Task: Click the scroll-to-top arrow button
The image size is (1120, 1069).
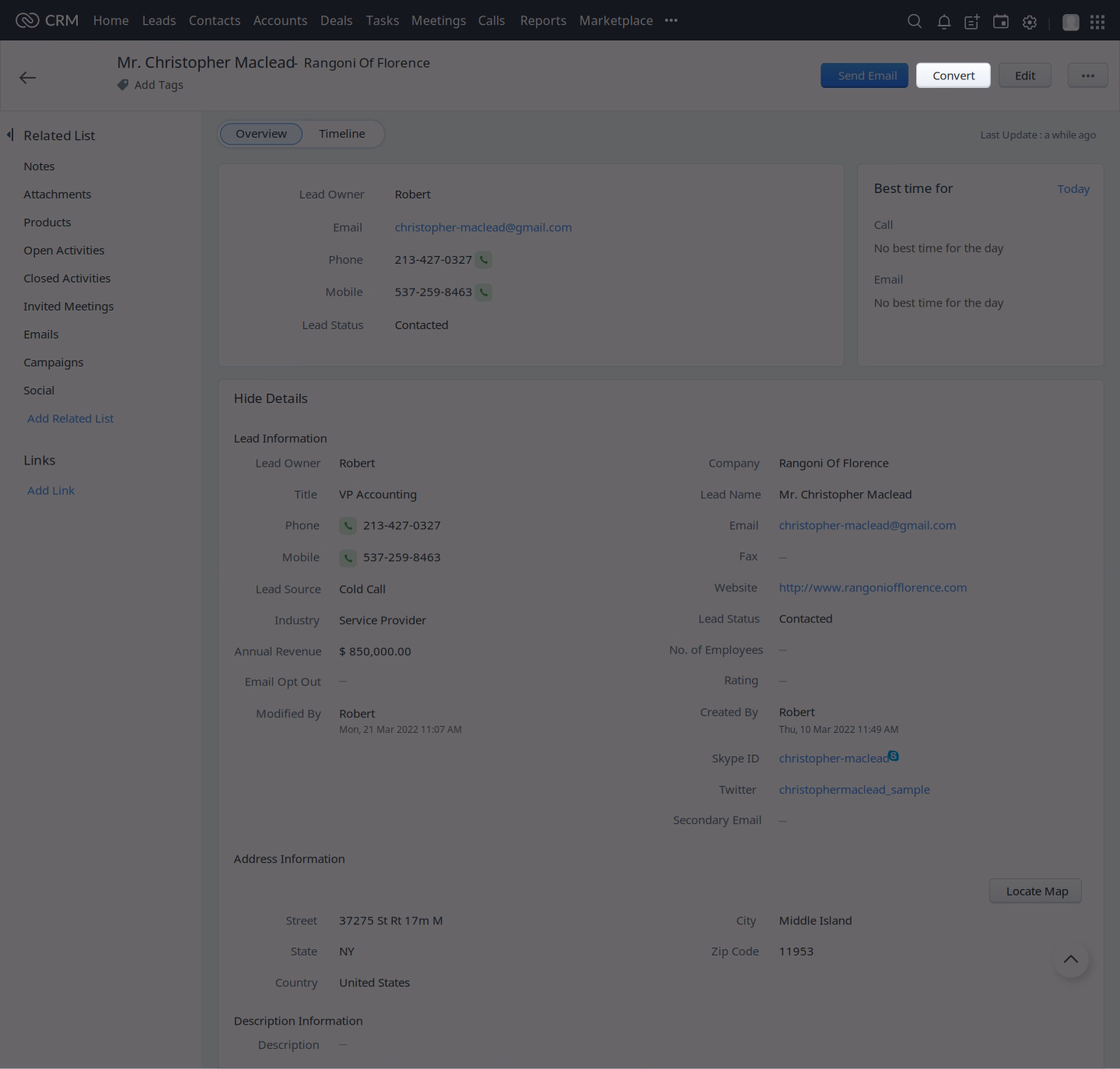Action: [x=1070, y=959]
